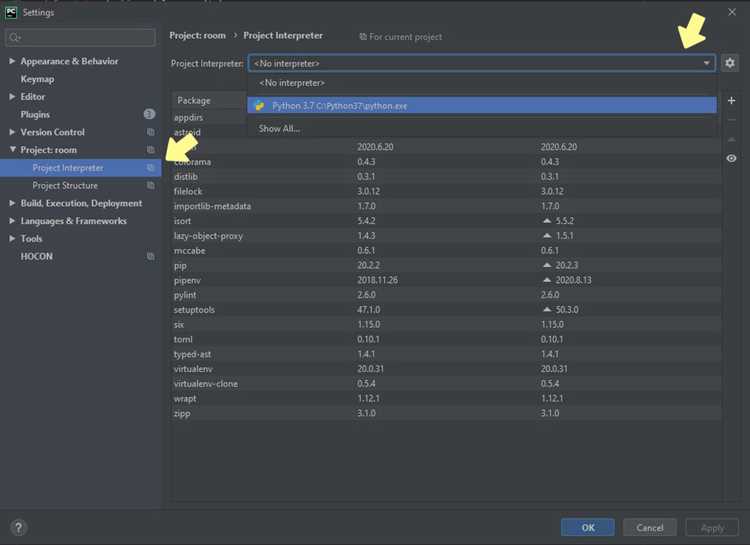Viewport: 750px width, 545px height.
Task: Click the project-level icon beside Project: room
Action: (151, 150)
